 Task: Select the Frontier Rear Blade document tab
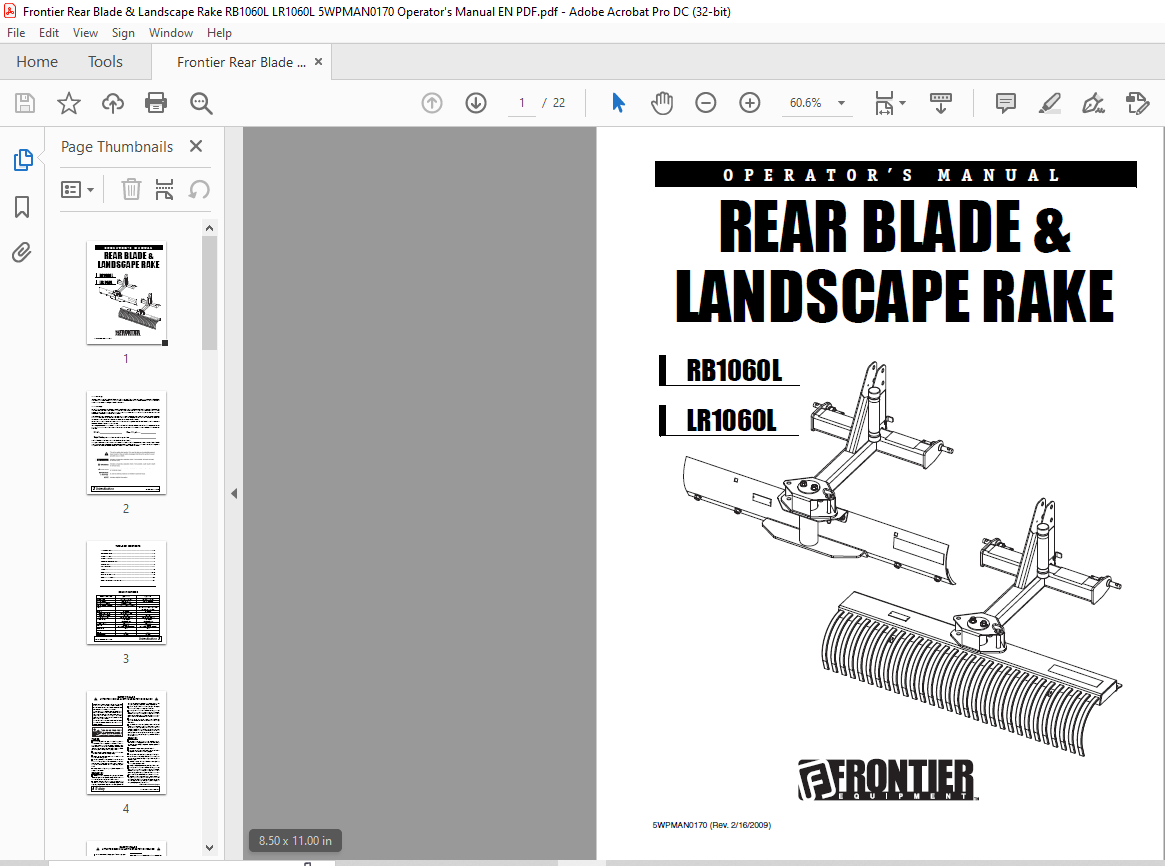click(241, 62)
